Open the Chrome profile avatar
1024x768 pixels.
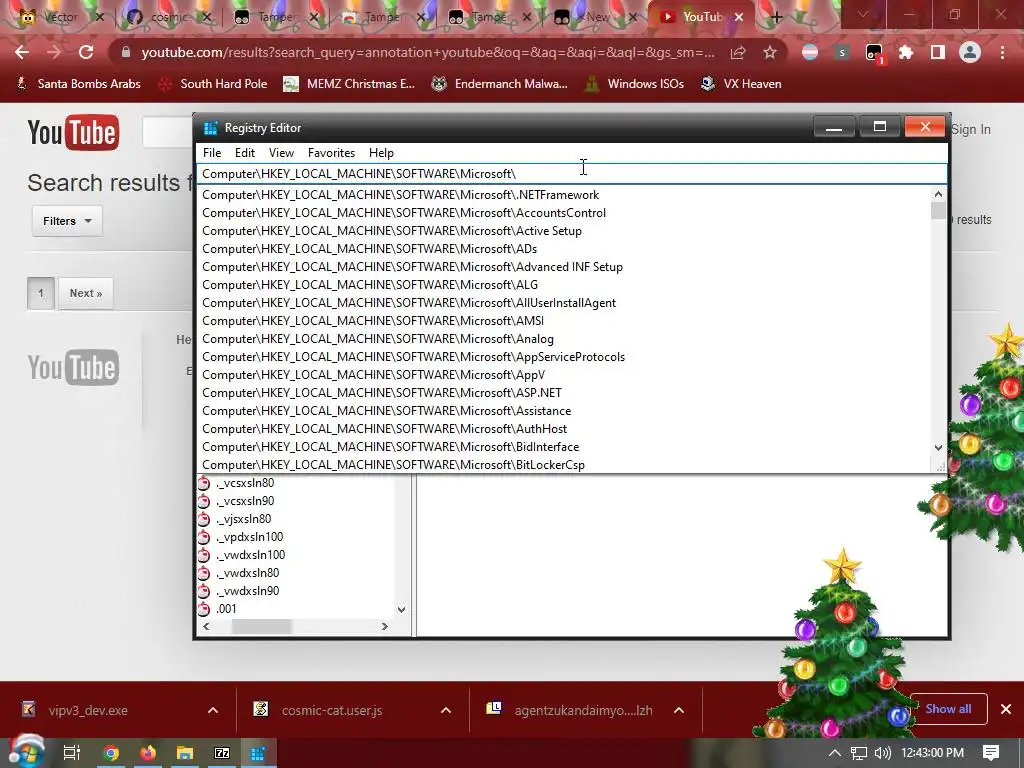point(970,52)
